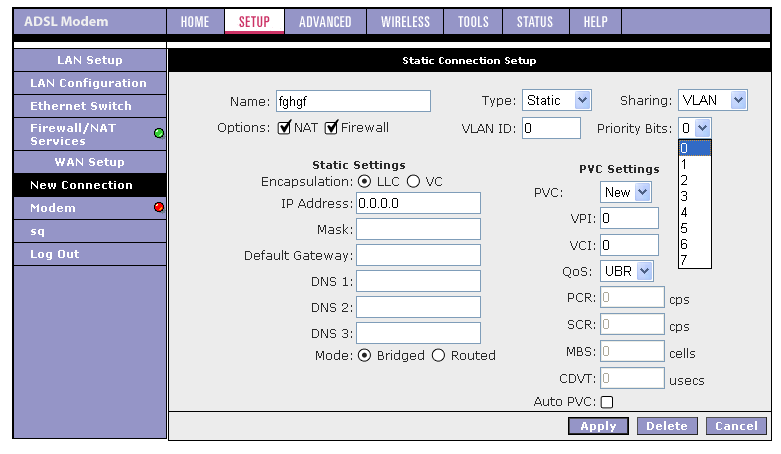Click the IP Address field
The width and height of the screenshot is (781, 454).
pos(418,203)
